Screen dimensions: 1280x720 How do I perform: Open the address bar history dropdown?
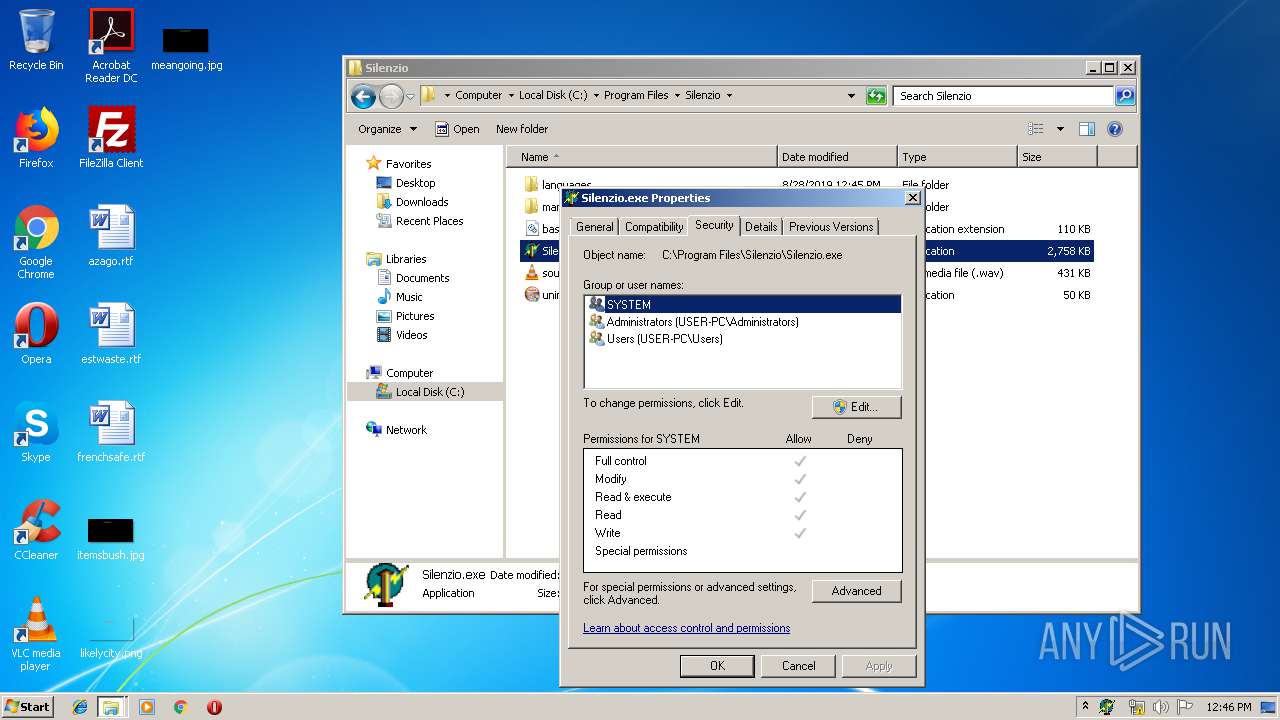tap(851, 96)
